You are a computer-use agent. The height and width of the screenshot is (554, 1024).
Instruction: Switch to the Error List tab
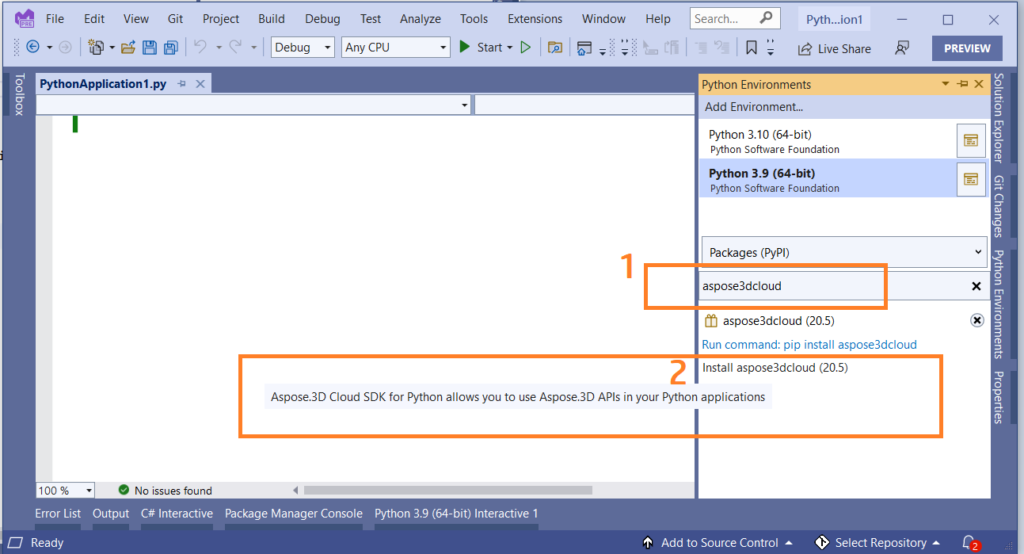[x=58, y=513]
